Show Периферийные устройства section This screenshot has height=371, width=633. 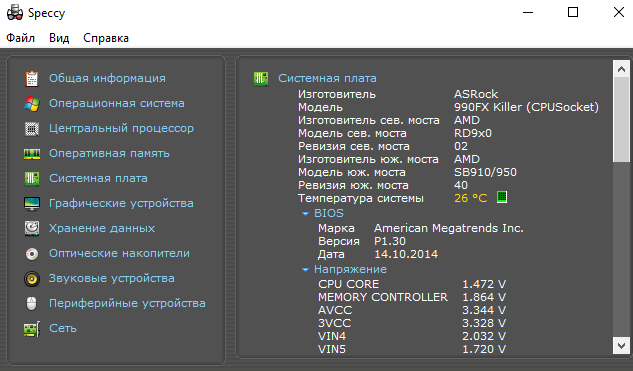point(127,304)
